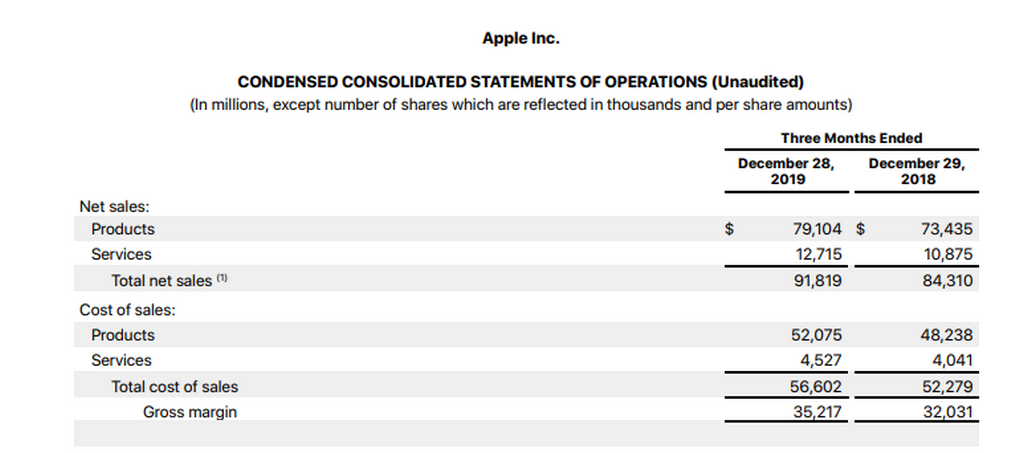Click the 79,104 Products sales value
Viewport: 1024px width, 453px height.
[x=817, y=229]
